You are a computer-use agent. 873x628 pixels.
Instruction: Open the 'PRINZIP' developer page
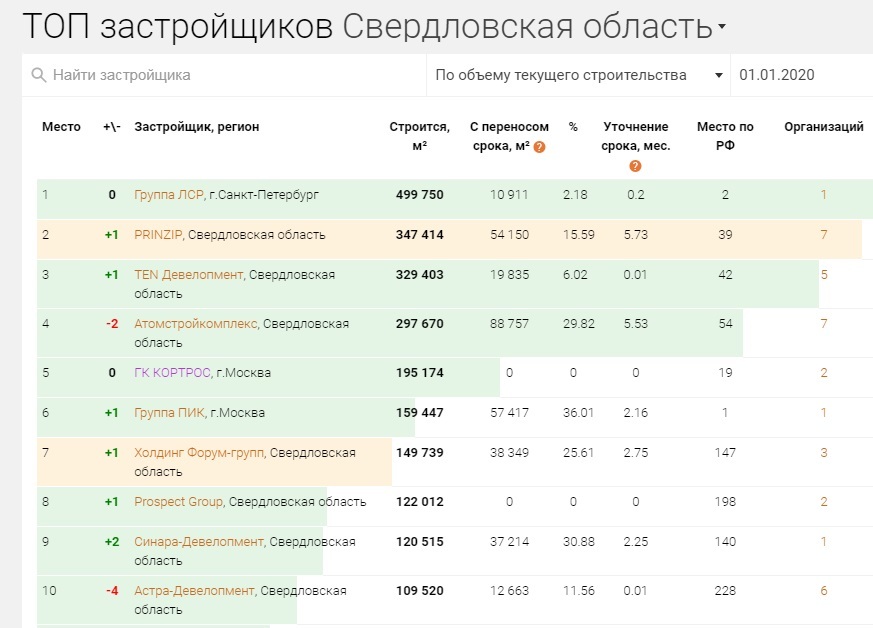(x=159, y=235)
